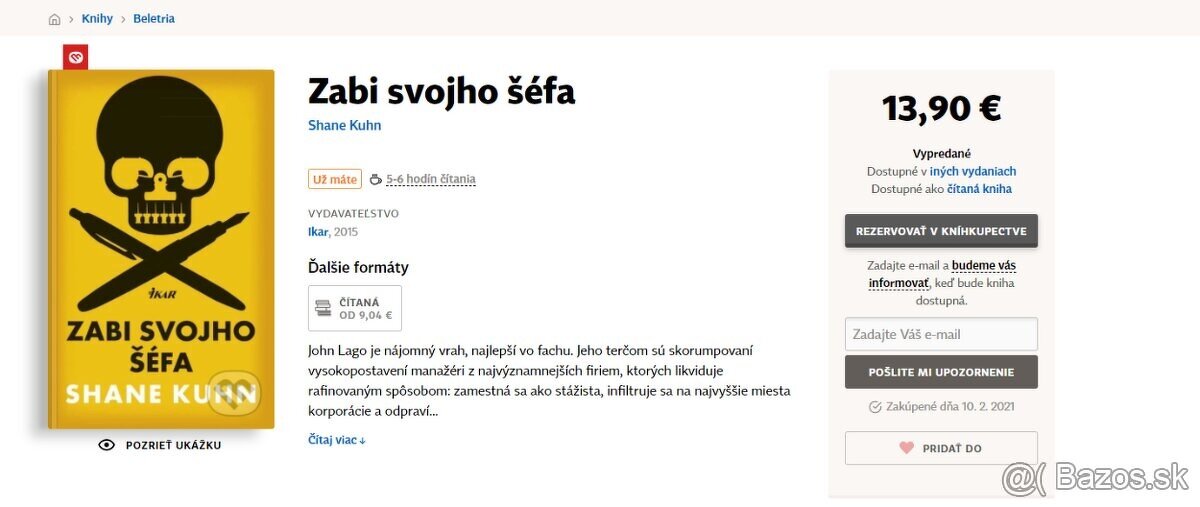Click the home icon in breadcrumb
Screen dimensions: 1200x507
(x=54, y=19)
